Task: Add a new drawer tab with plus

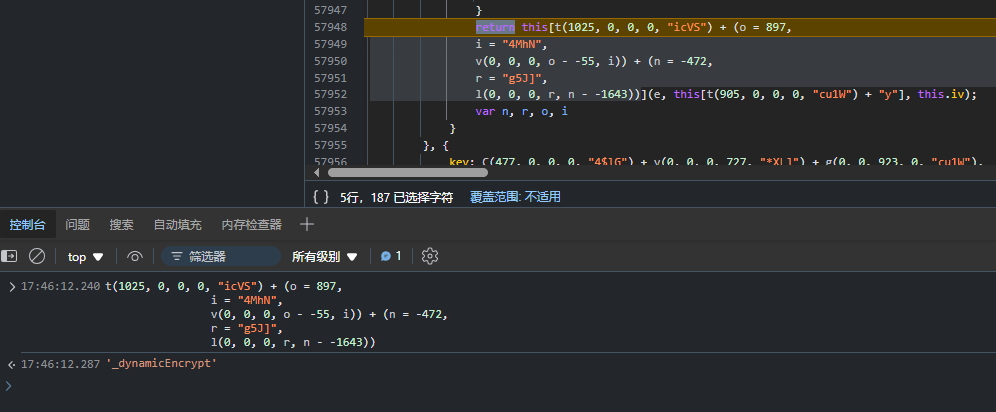Action: tap(307, 224)
